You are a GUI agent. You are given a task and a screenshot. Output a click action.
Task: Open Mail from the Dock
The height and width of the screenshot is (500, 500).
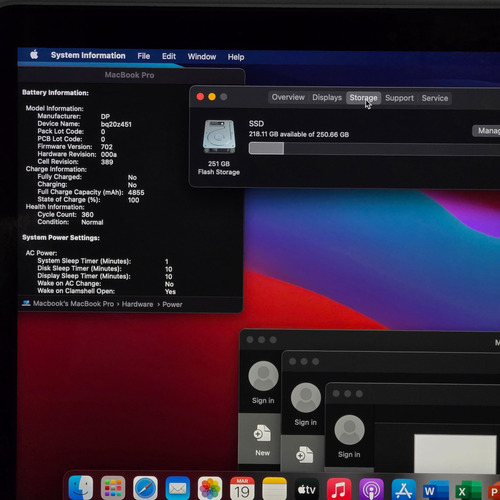[x=178, y=489]
